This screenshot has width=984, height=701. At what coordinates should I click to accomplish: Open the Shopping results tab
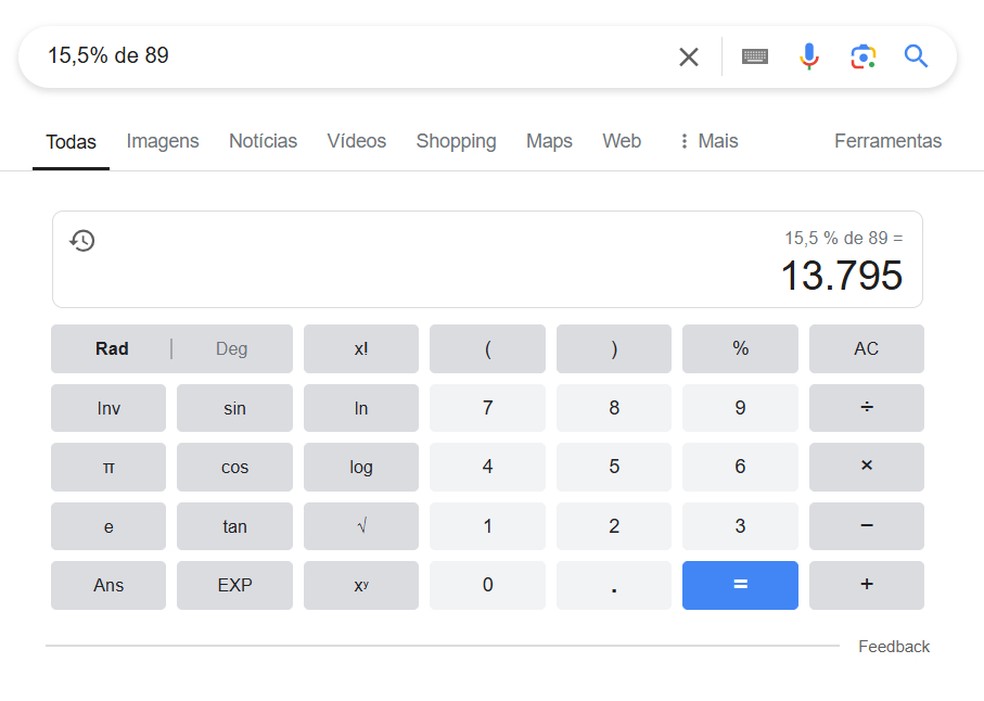[455, 141]
